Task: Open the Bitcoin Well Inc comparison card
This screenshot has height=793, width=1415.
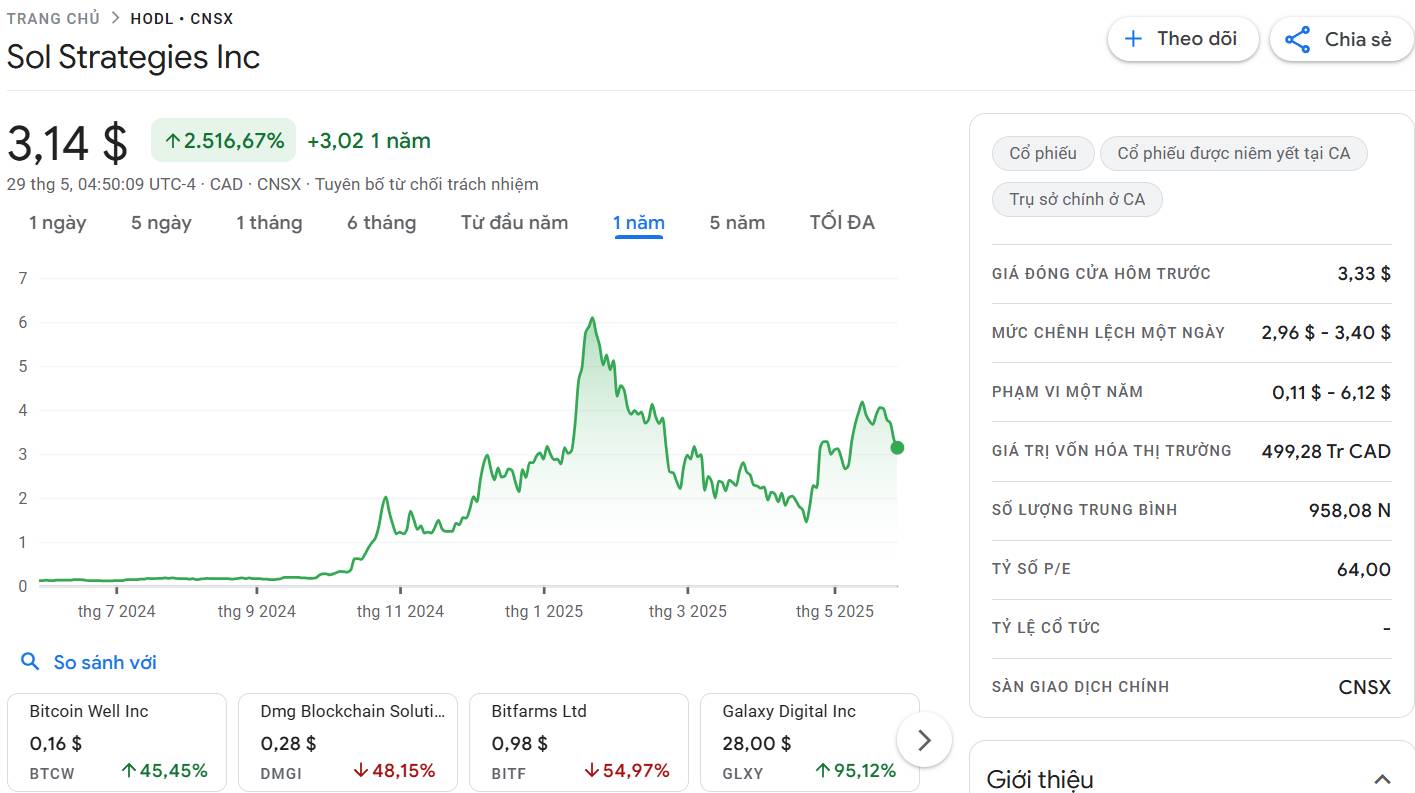Action: pyautogui.click(x=117, y=743)
